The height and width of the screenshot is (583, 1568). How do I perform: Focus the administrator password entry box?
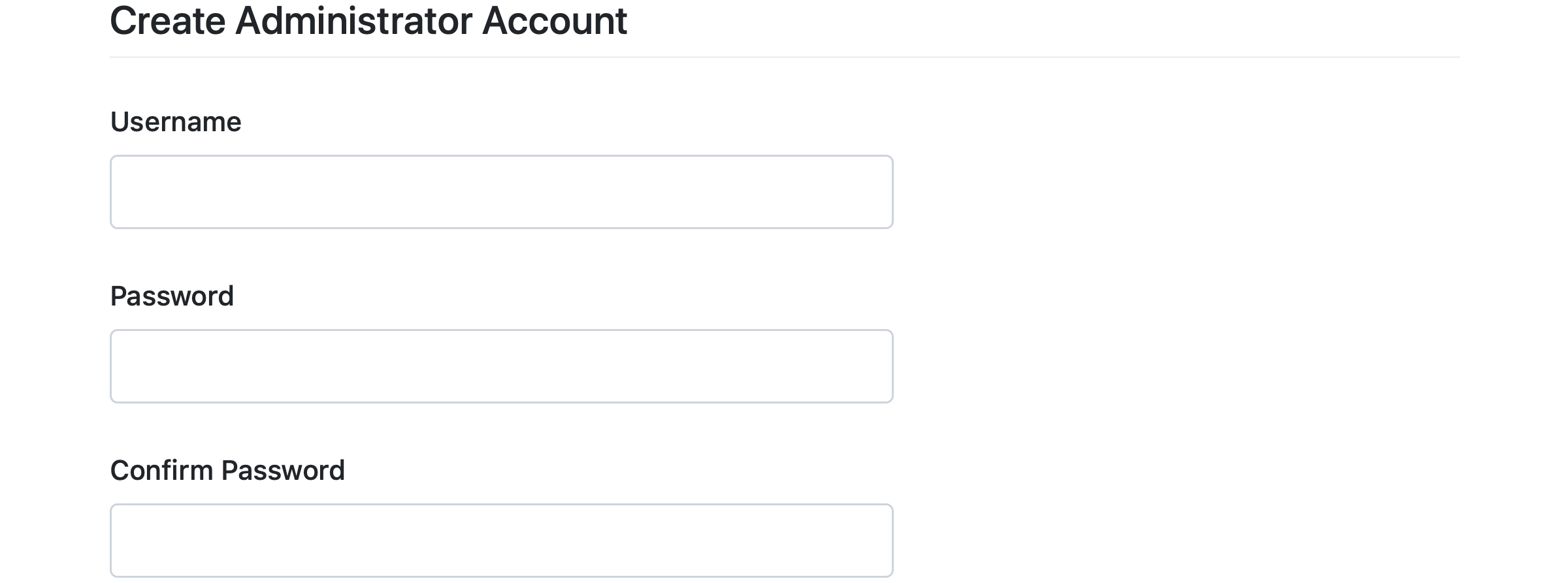[x=501, y=366]
